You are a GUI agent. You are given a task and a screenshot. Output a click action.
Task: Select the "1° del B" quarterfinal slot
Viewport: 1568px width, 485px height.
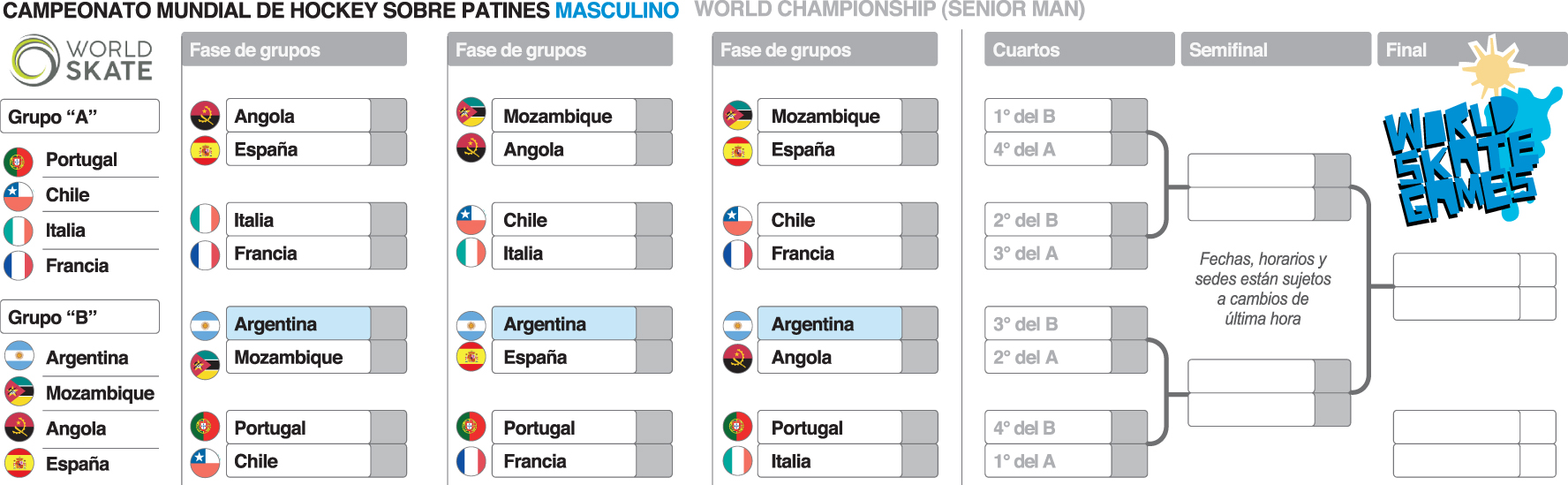point(1048,116)
